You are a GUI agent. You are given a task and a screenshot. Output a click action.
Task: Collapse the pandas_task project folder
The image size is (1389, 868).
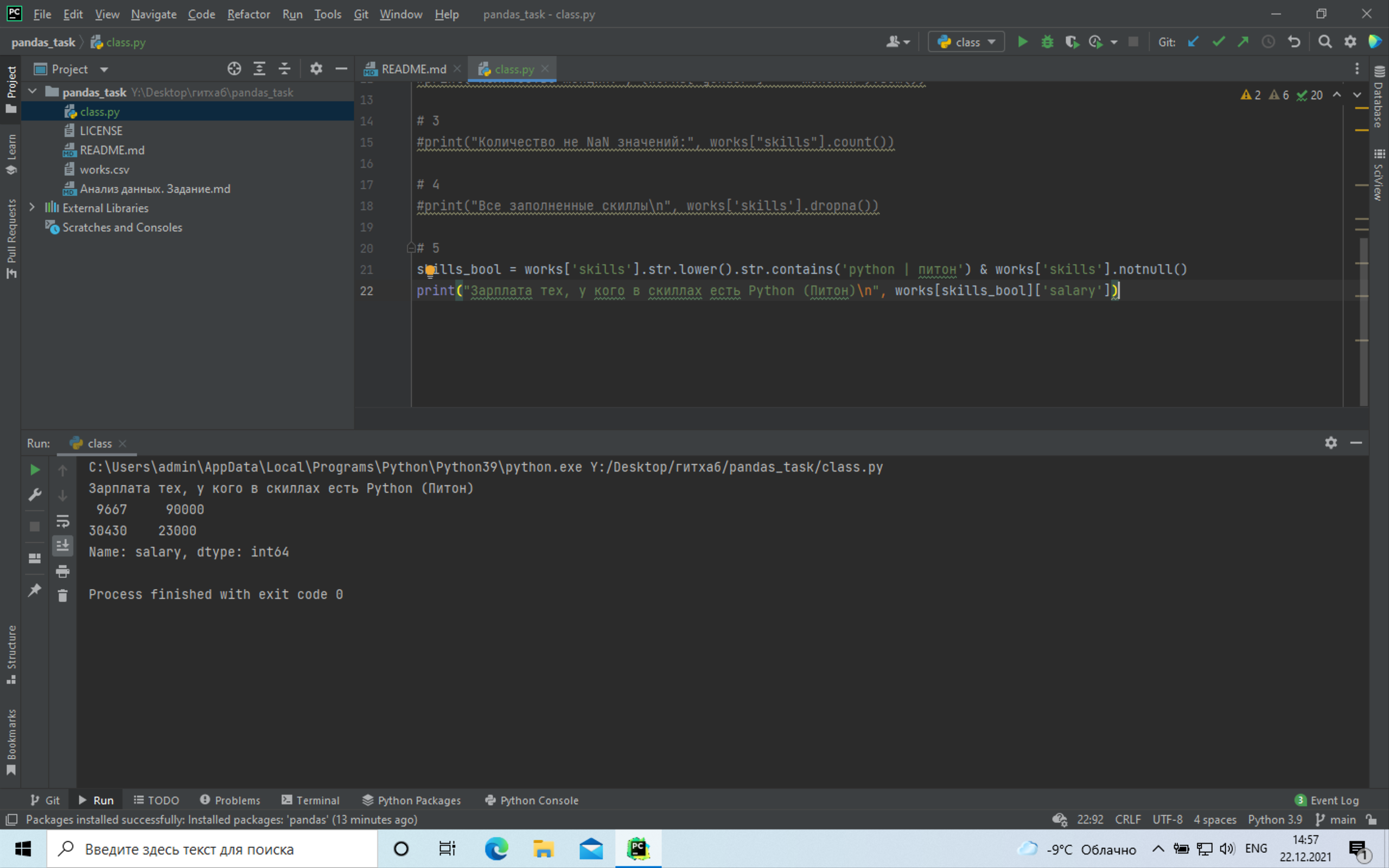33,91
